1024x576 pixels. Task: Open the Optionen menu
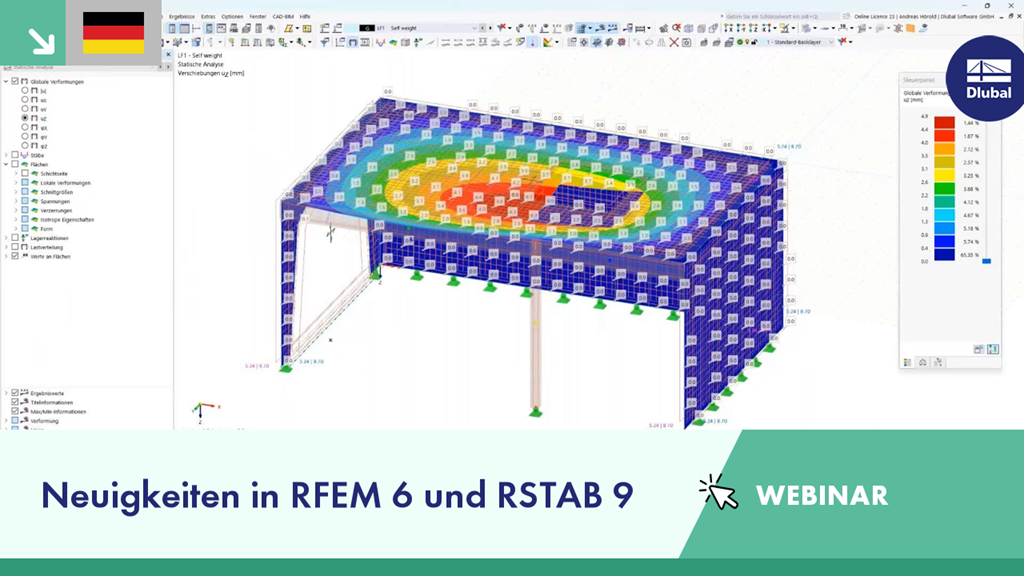tap(232, 16)
